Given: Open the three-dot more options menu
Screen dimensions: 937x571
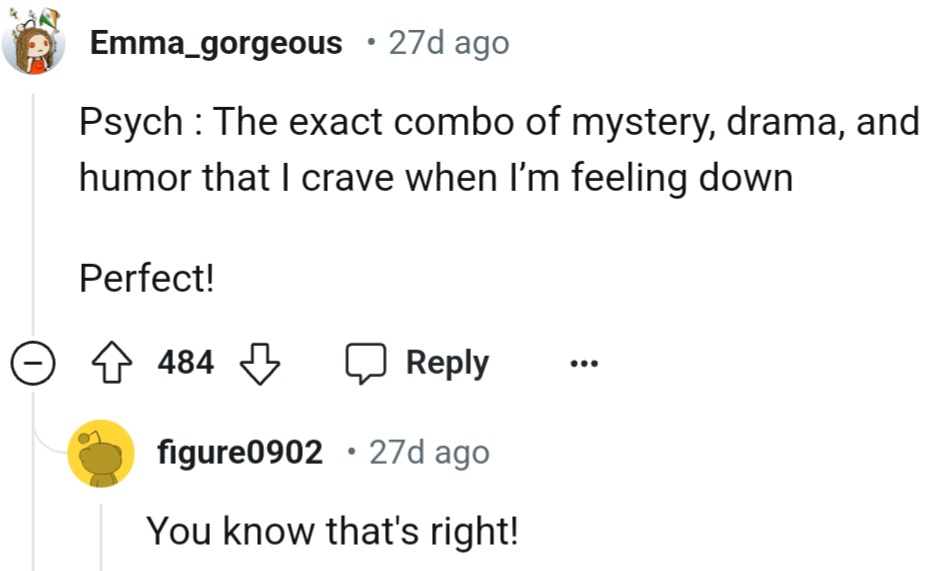Looking at the screenshot, I should tap(582, 364).
